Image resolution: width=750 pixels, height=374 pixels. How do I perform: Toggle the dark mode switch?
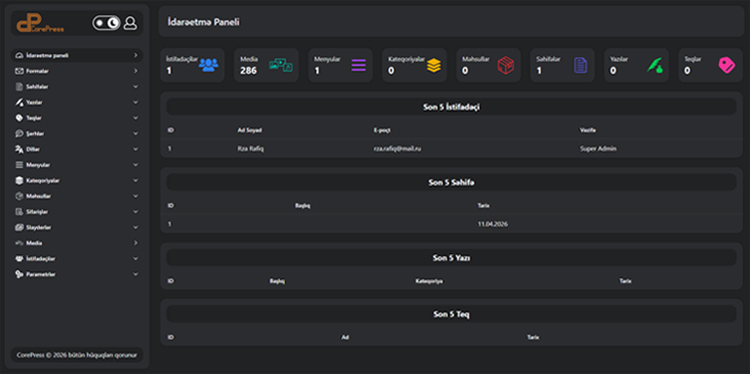106,23
